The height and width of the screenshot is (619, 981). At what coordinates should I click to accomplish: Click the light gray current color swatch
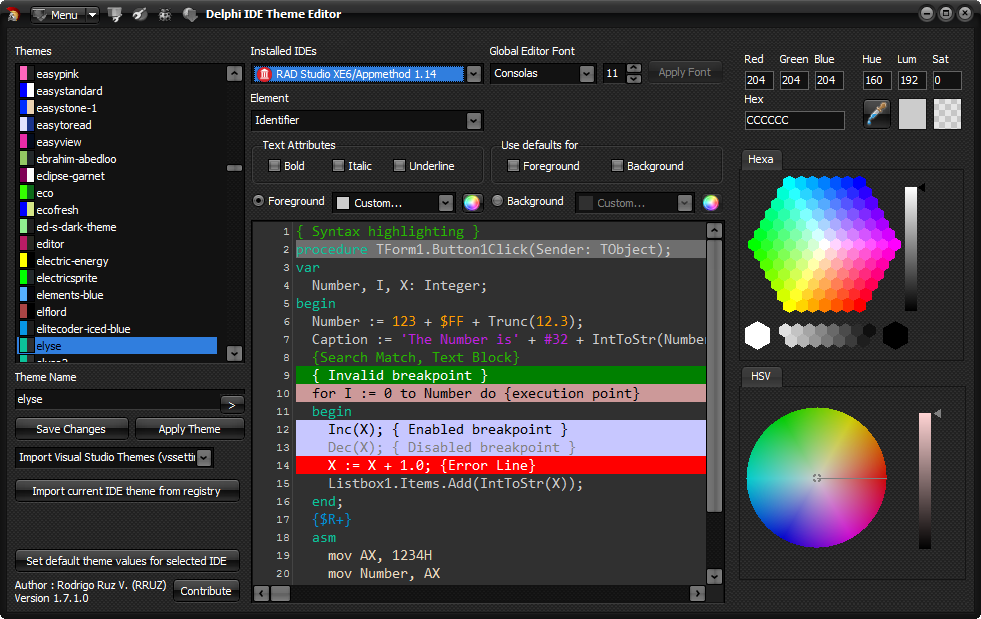tap(912, 114)
